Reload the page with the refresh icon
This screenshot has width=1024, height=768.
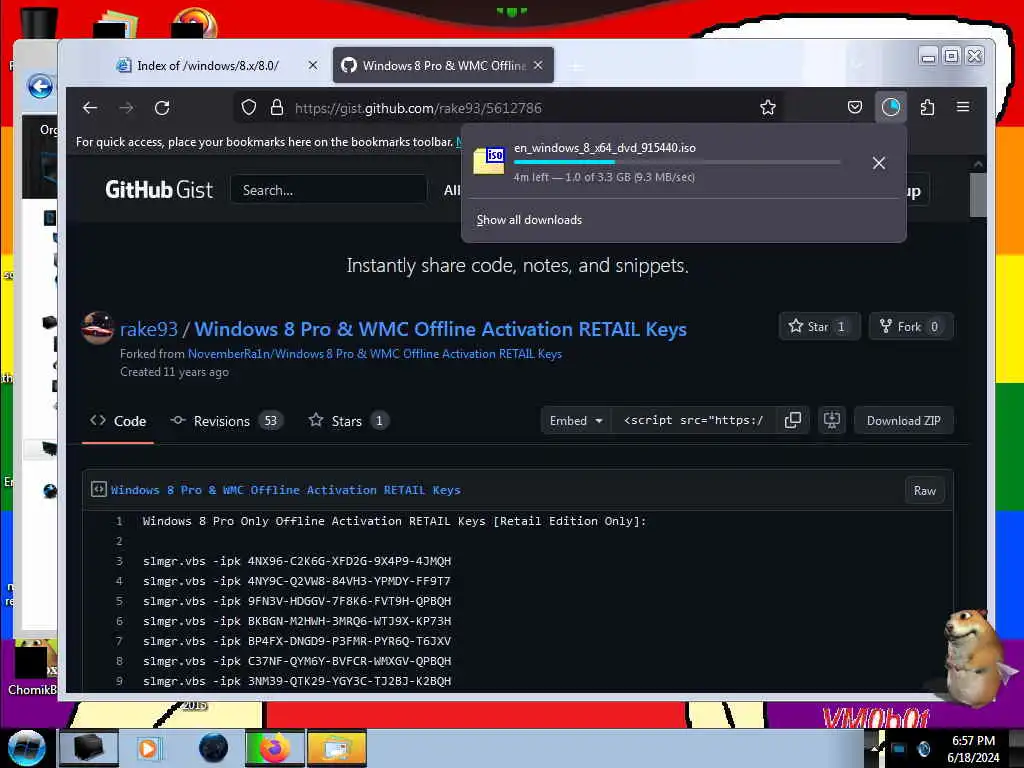pyautogui.click(x=162, y=108)
